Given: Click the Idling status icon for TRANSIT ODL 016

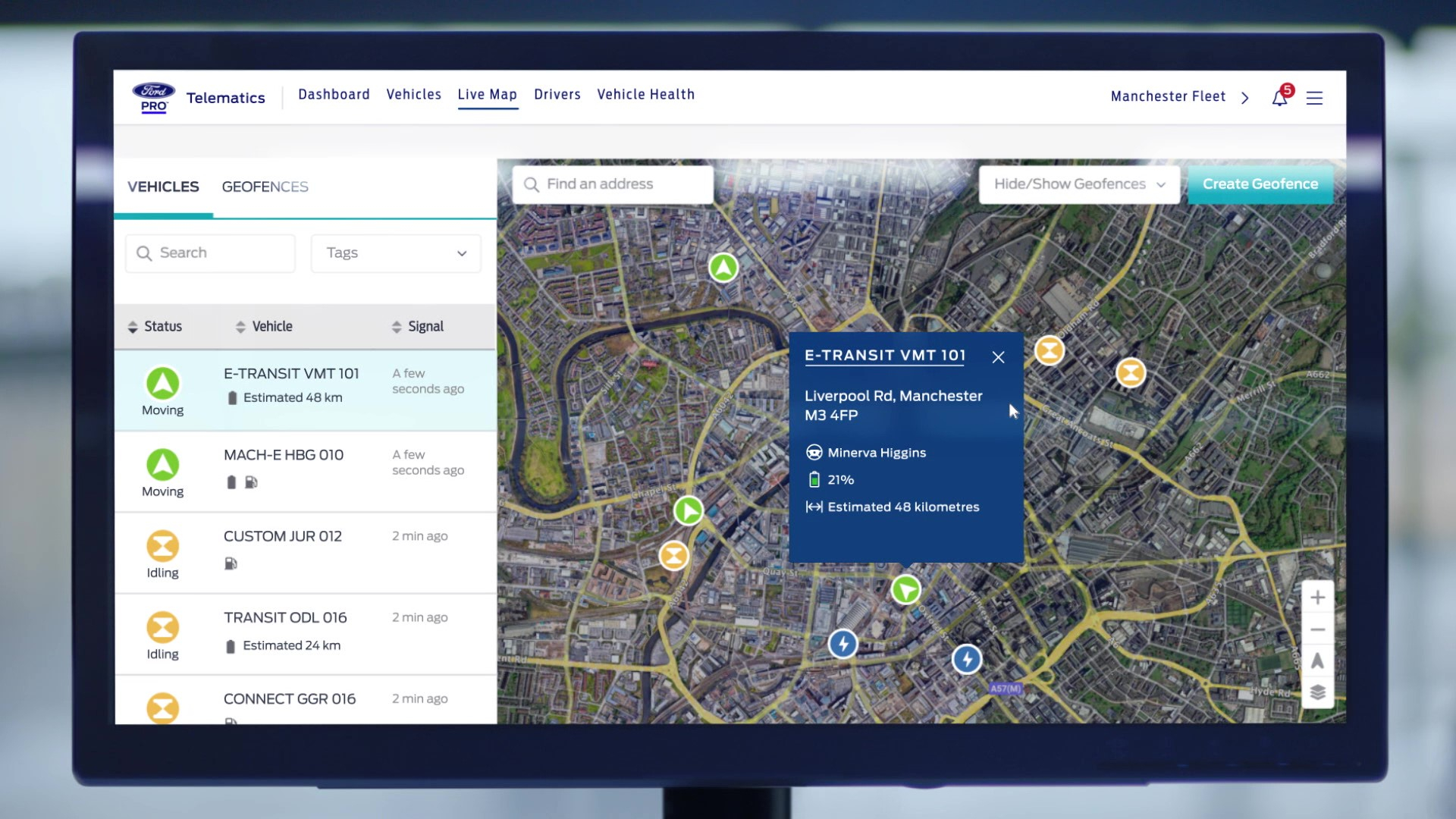Looking at the screenshot, I should click(162, 627).
